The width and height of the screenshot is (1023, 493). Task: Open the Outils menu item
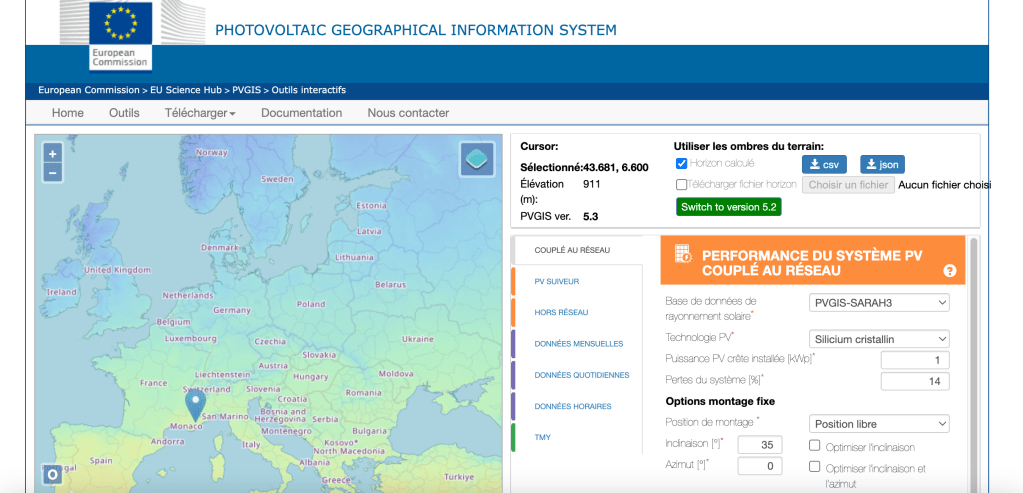click(x=124, y=113)
